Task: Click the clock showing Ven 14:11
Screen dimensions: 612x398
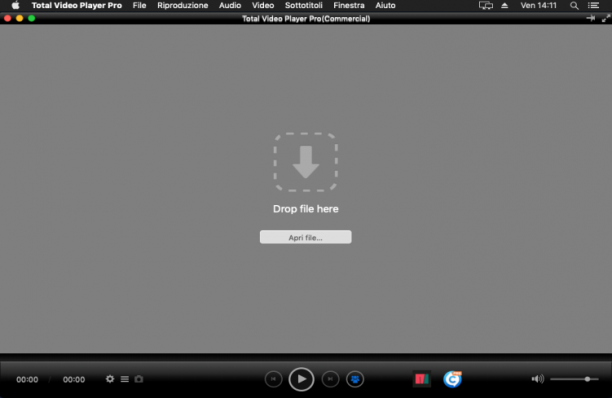Action: [x=538, y=5]
